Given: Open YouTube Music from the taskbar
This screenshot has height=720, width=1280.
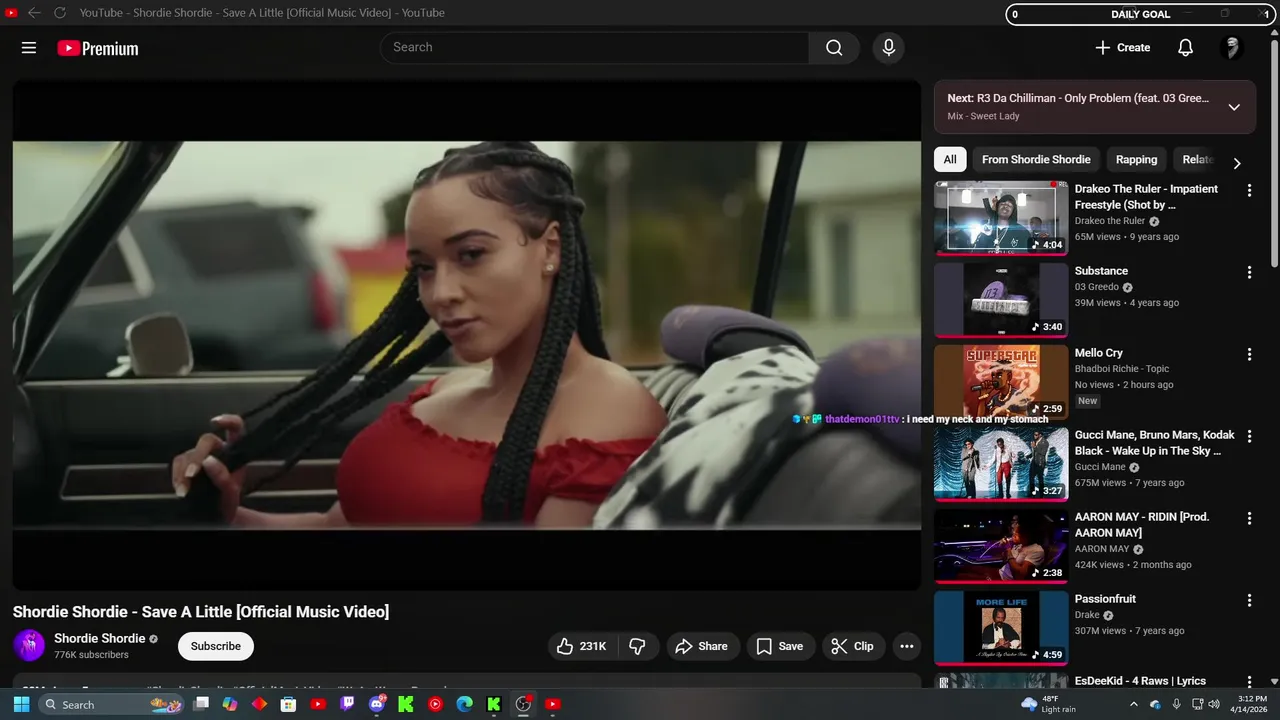Looking at the screenshot, I should (x=435, y=704).
